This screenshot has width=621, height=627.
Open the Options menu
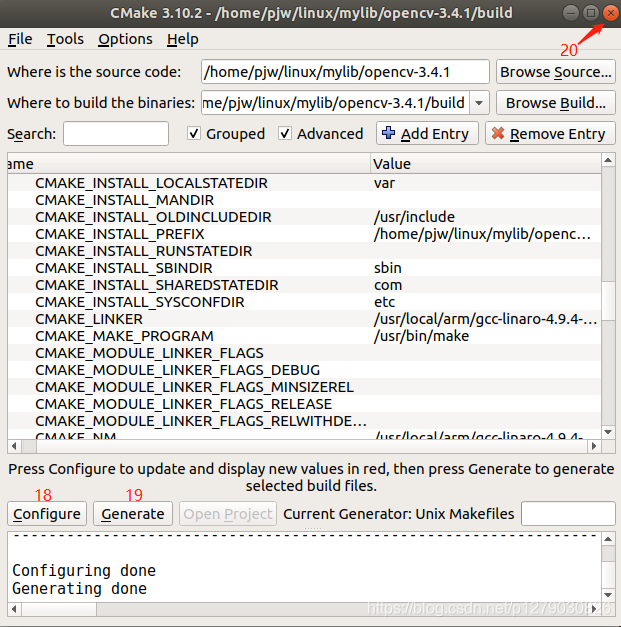(x=125, y=39)
